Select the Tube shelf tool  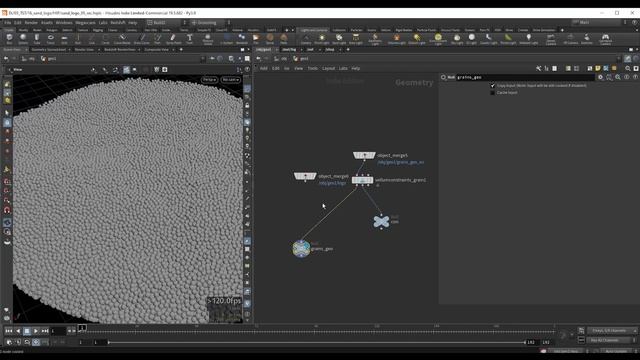point(37,39)
